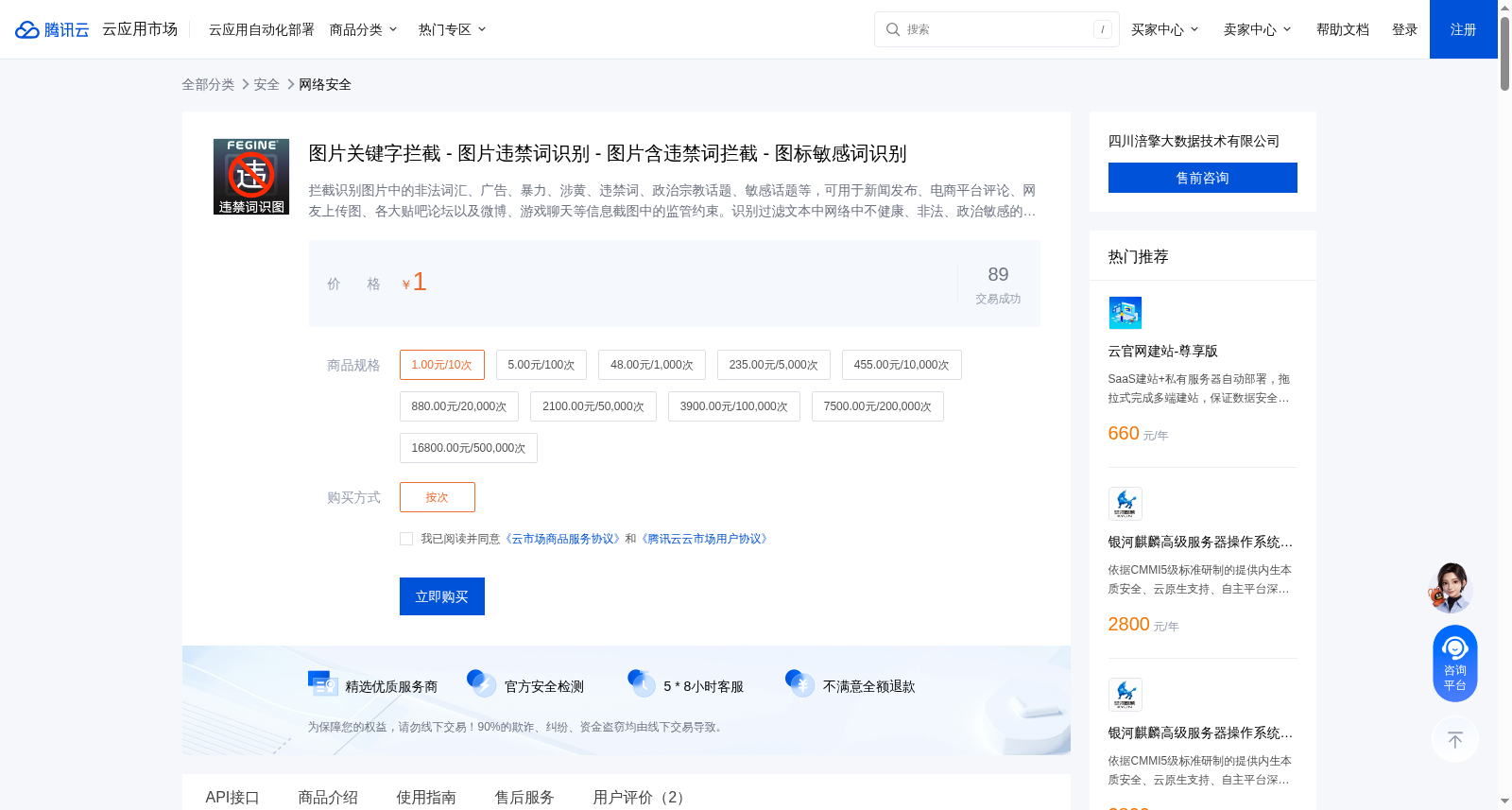Click the 立即购买 button
The image size is (1512, 810).
(x=442, y=596)
